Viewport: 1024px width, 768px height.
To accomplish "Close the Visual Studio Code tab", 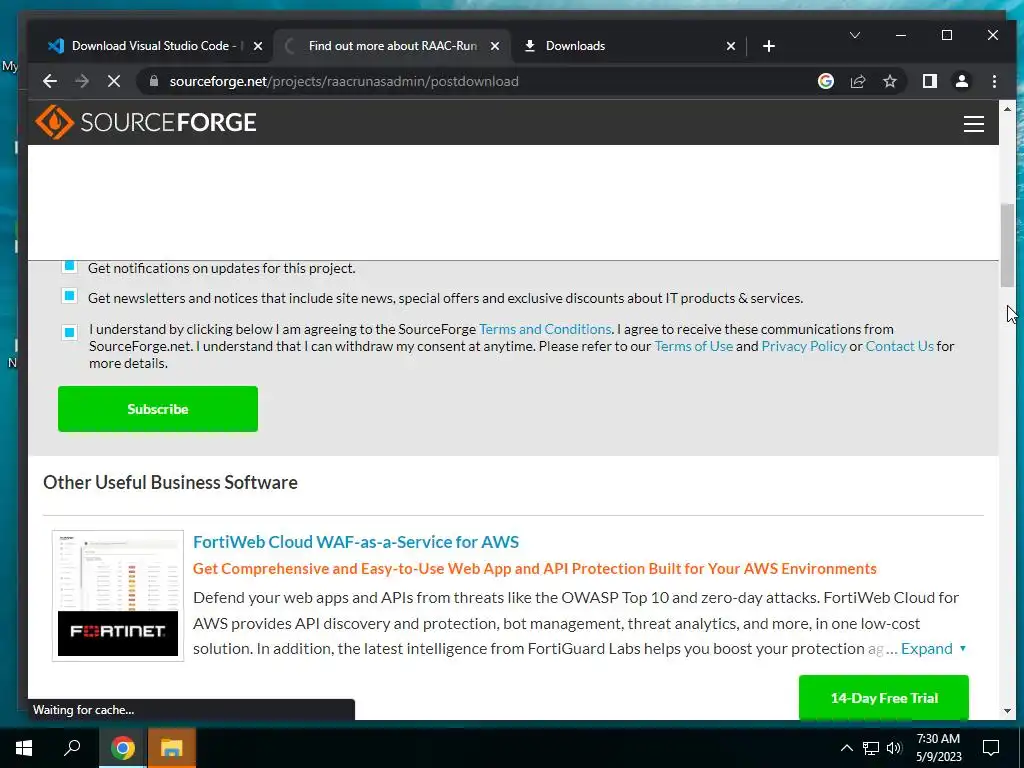I will tap(258, 46).
